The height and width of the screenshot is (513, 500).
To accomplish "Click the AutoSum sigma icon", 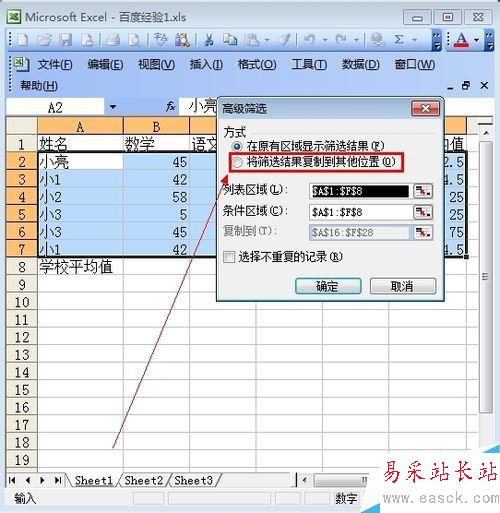I will tap(399, 40).
